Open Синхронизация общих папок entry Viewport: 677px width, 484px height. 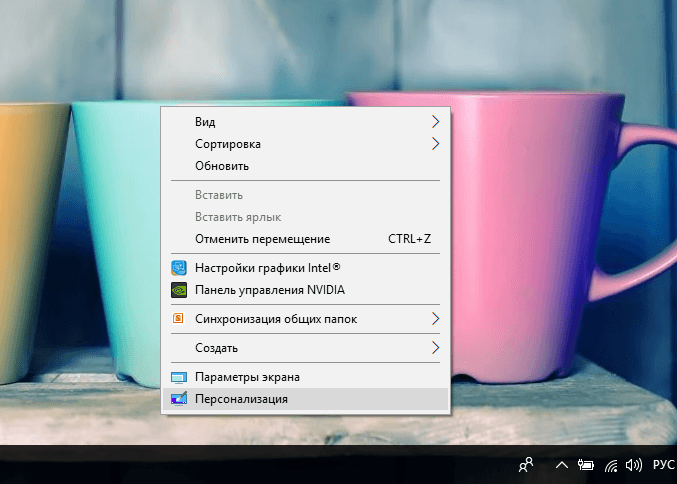tap(306, 319)
